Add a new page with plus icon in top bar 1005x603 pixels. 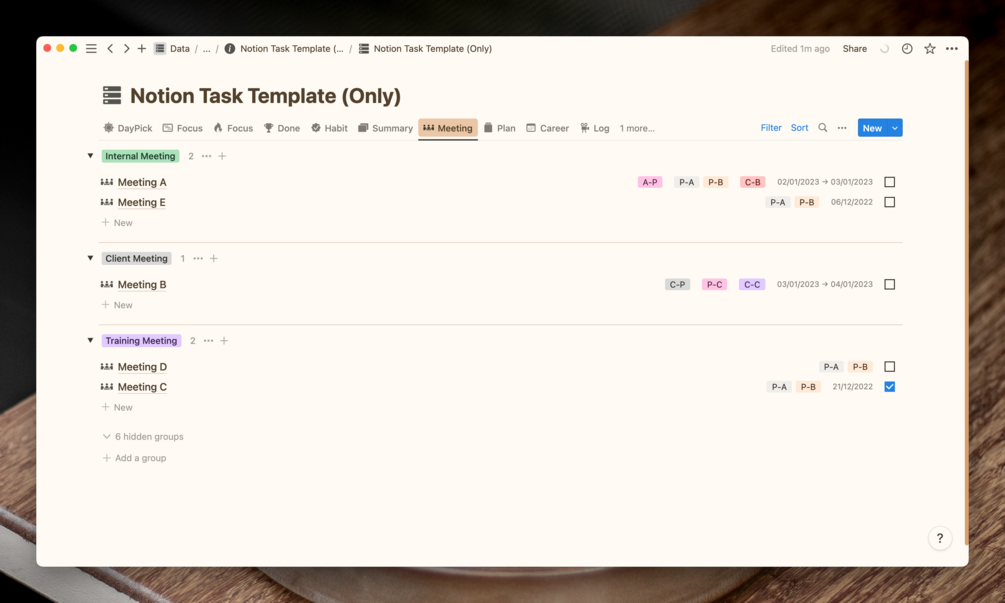(142, 49)
